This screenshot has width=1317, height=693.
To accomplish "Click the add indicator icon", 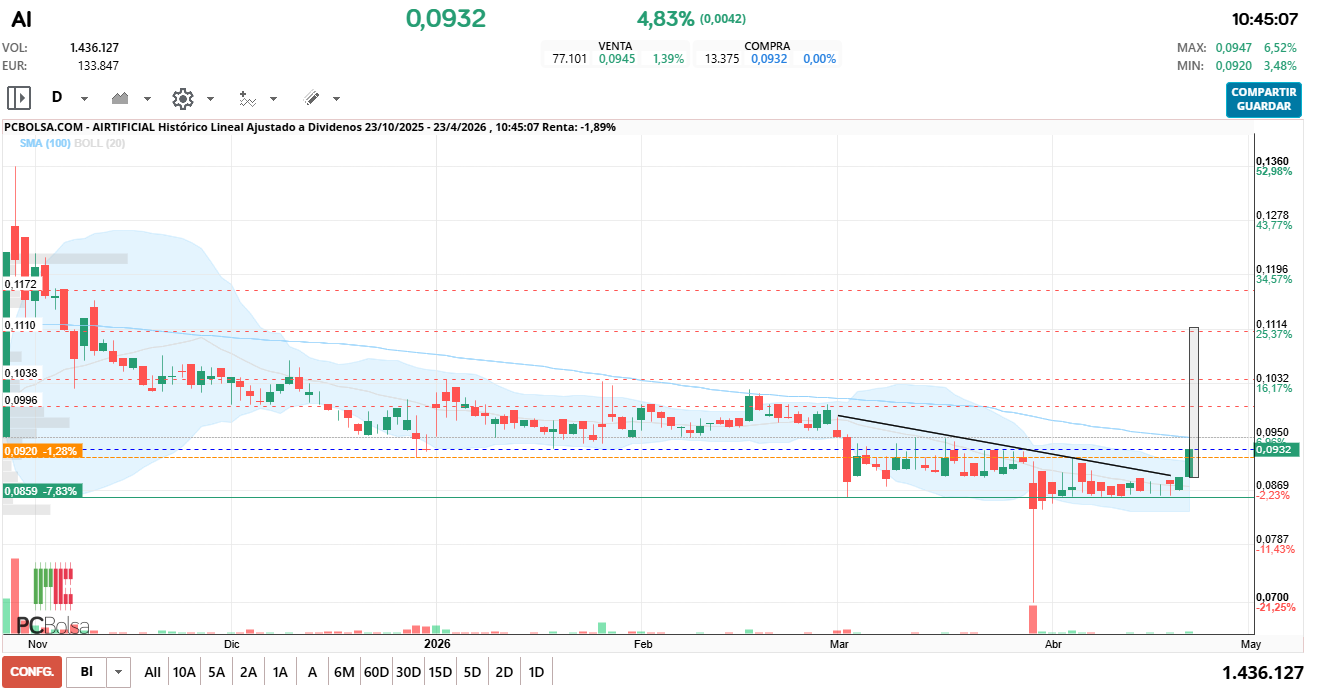I will [248, 98].
